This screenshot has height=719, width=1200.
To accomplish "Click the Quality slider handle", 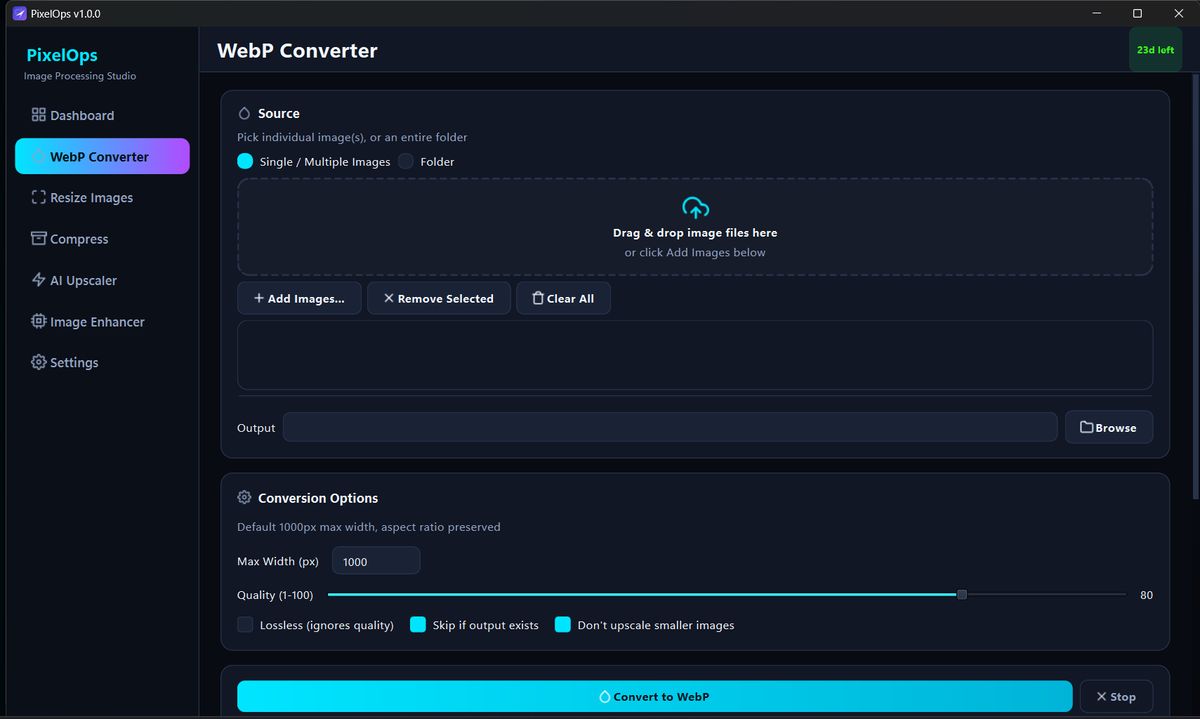I will (962, 594).
